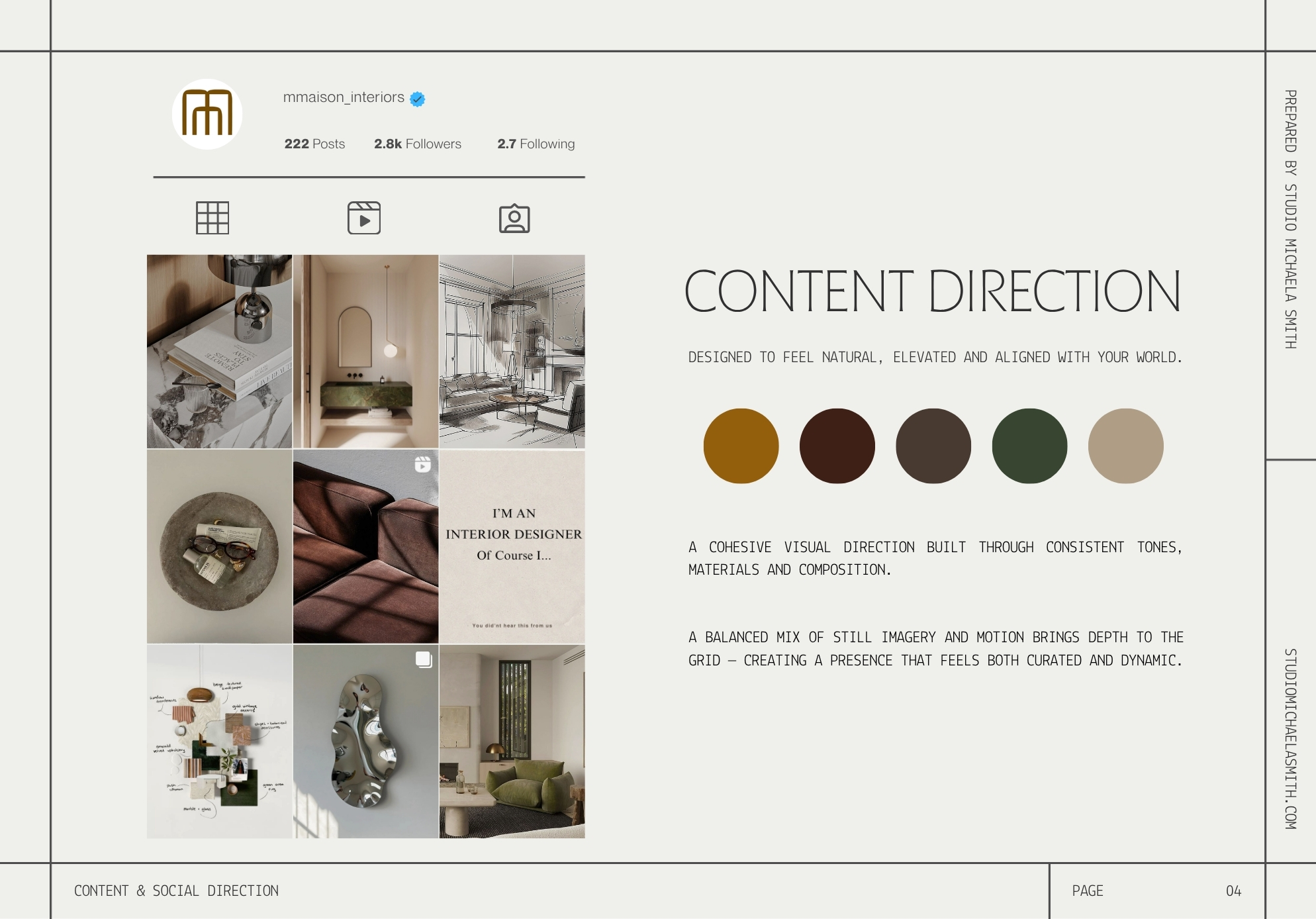Select the mmaison_interiors username
This screenshot has width=1316, height=919.
click(x=344, y=97)
